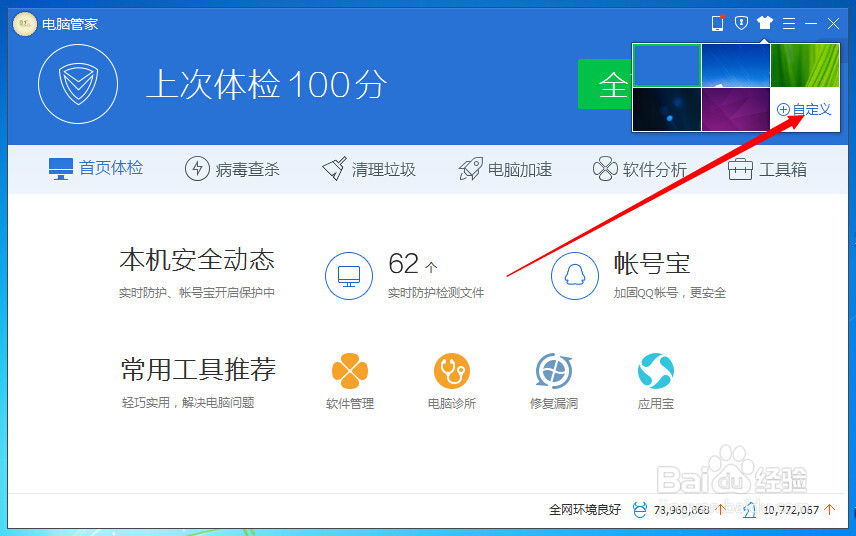Click 实时防护、帐号宝开启保护中 text

197,293
